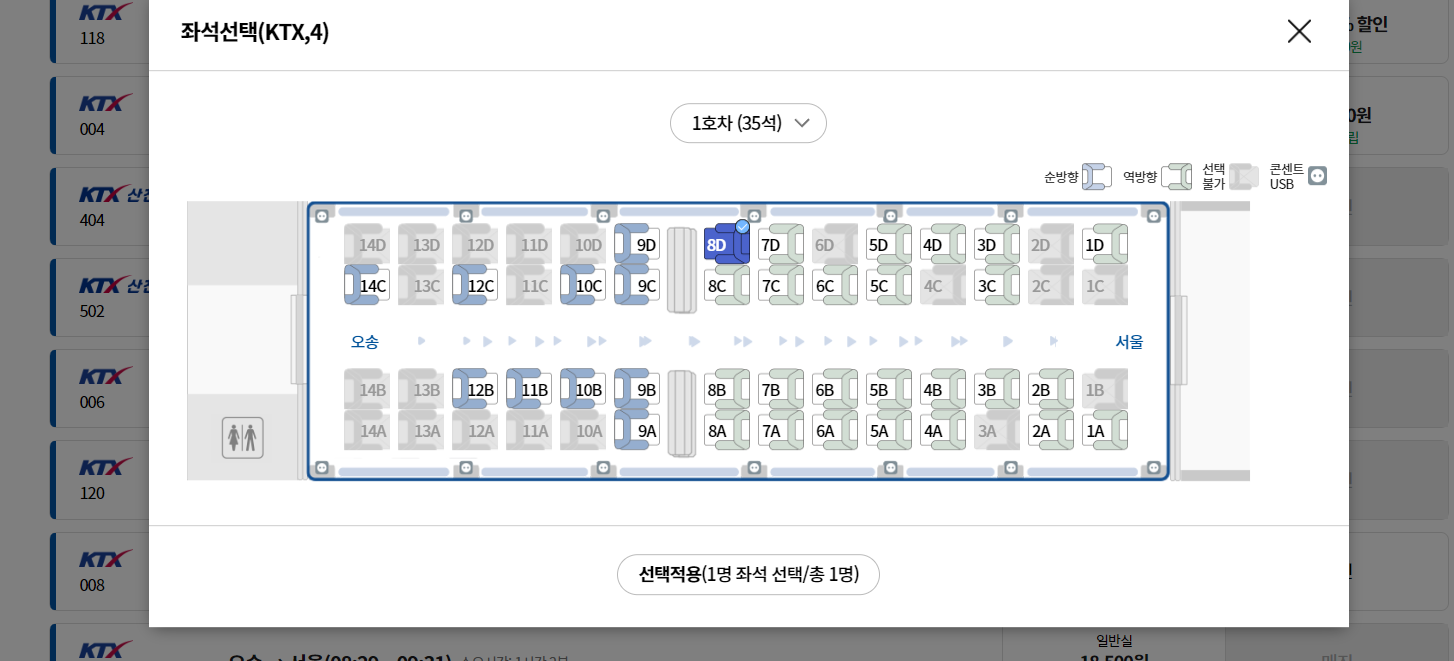Select seat 12B
This screenshot has height=661, width=1454.
(x=475, y=390)
